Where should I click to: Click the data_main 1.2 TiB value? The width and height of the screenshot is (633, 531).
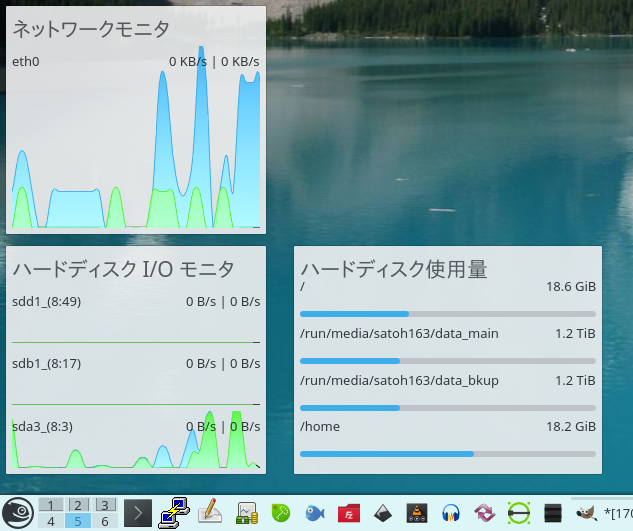click(575, 334)
